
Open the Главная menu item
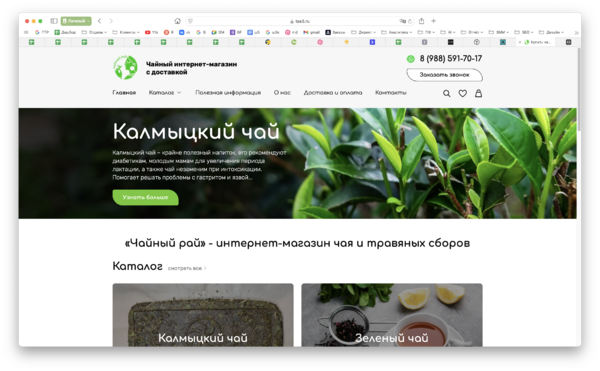coord(124,93)
